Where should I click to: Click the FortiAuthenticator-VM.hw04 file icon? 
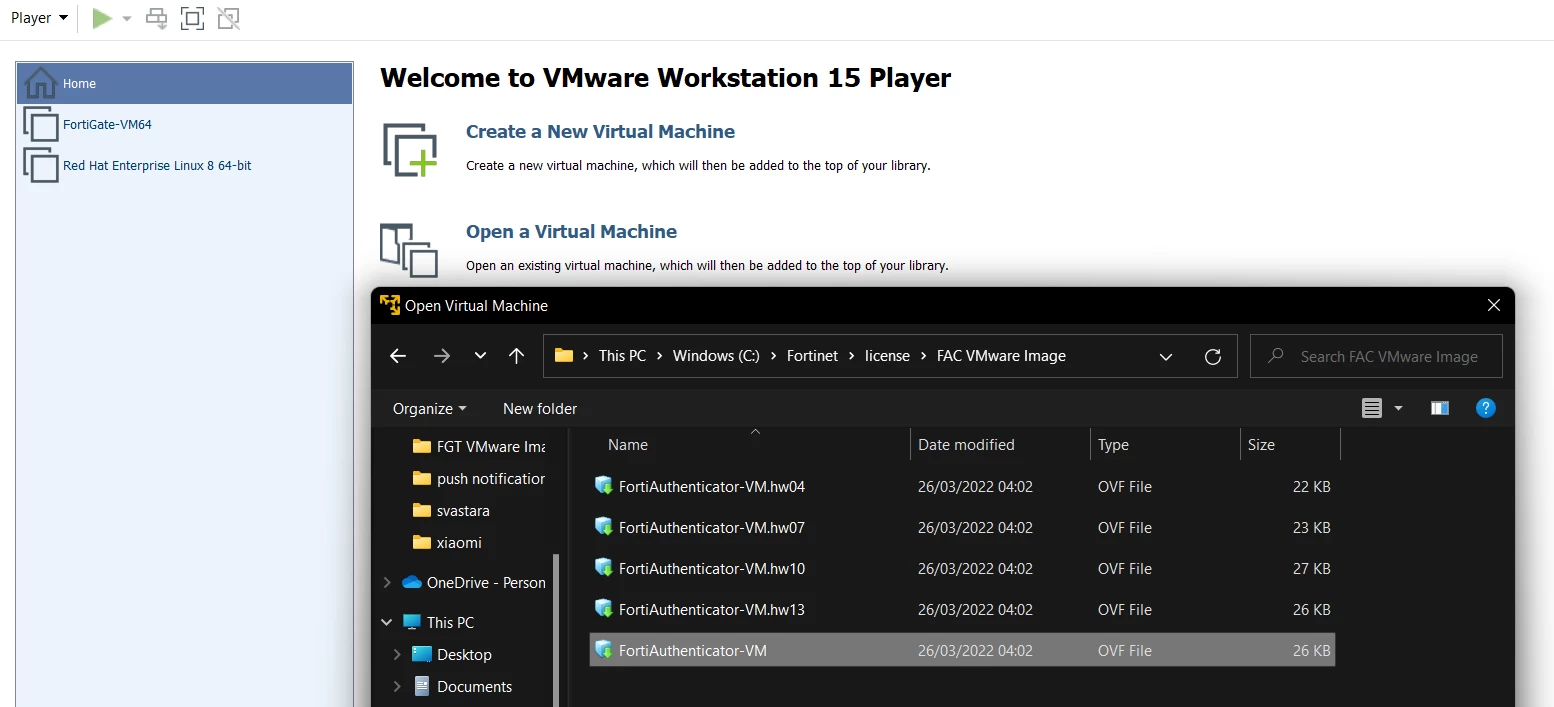click(x=604, y=486)
